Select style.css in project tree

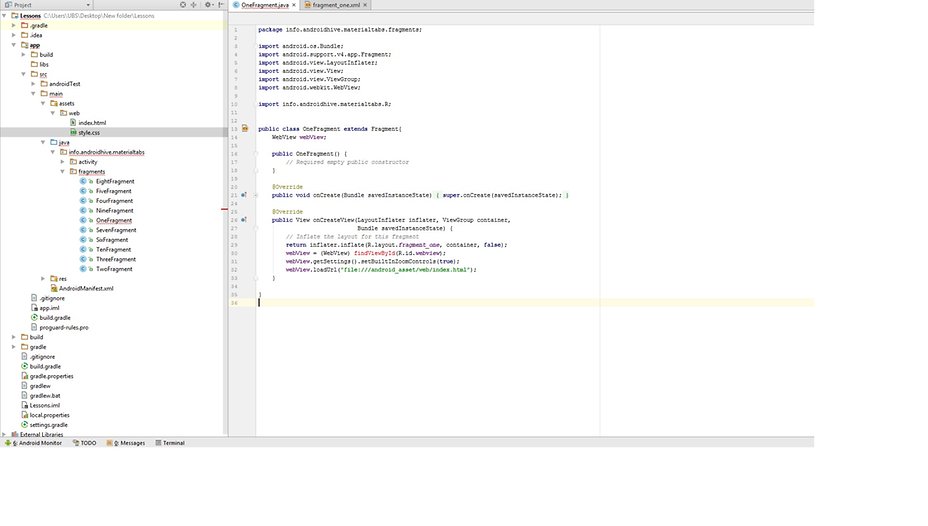[89, 133]
